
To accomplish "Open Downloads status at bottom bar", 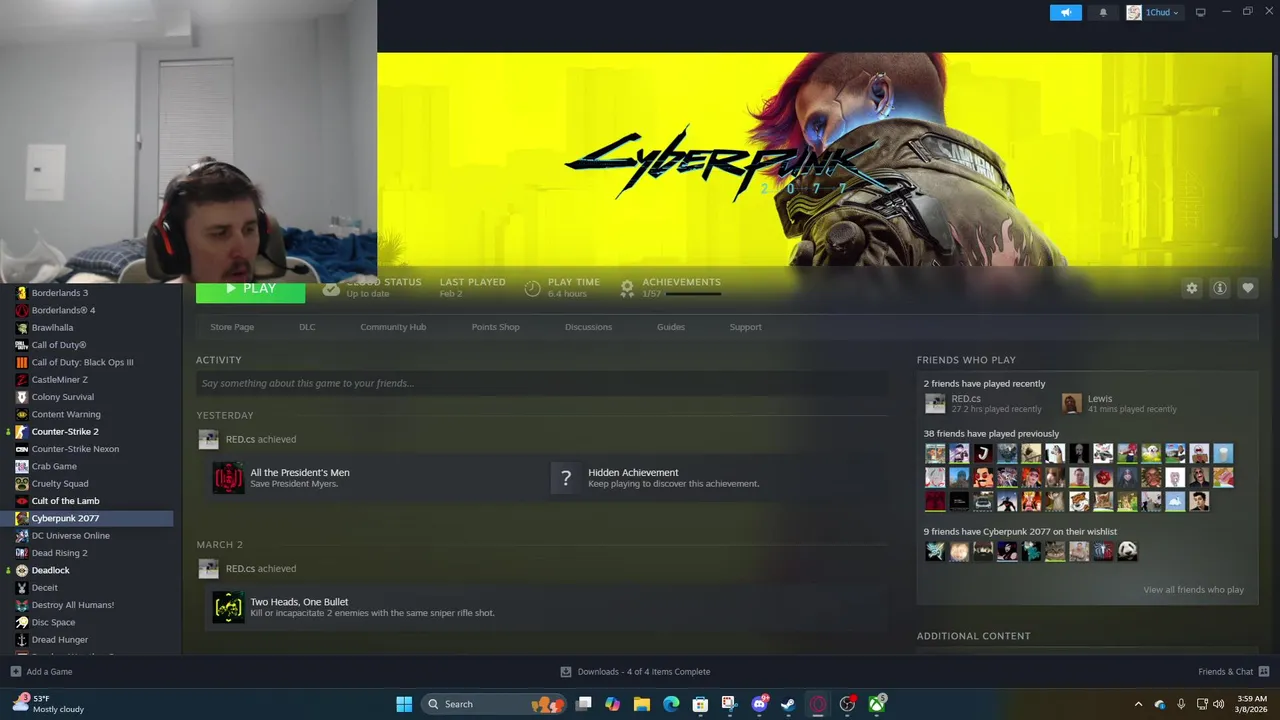I will click(635, 672).
